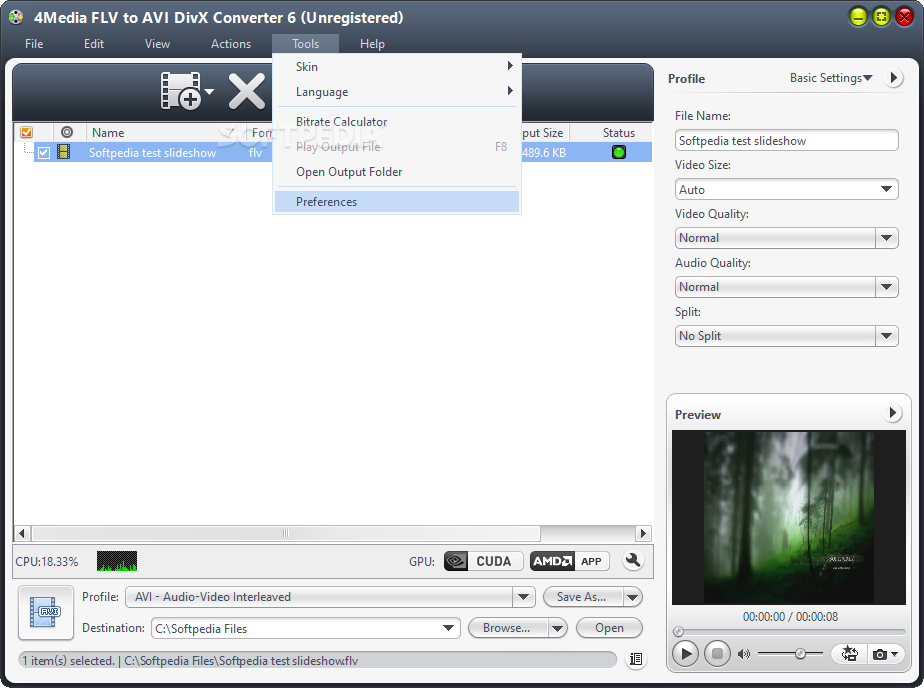Image resolution: width=924 pixels, height=688 pixels.
Task: Select Bitrate Calculator from Tools menu
Action: pyautogui.click(x=397, y=122)
